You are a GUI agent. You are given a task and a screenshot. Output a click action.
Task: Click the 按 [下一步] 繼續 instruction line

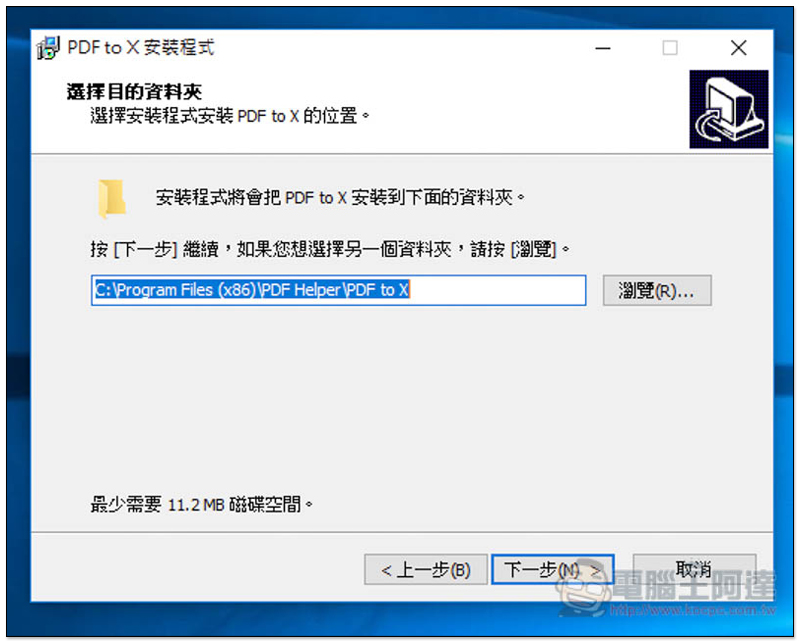point(330,249)
